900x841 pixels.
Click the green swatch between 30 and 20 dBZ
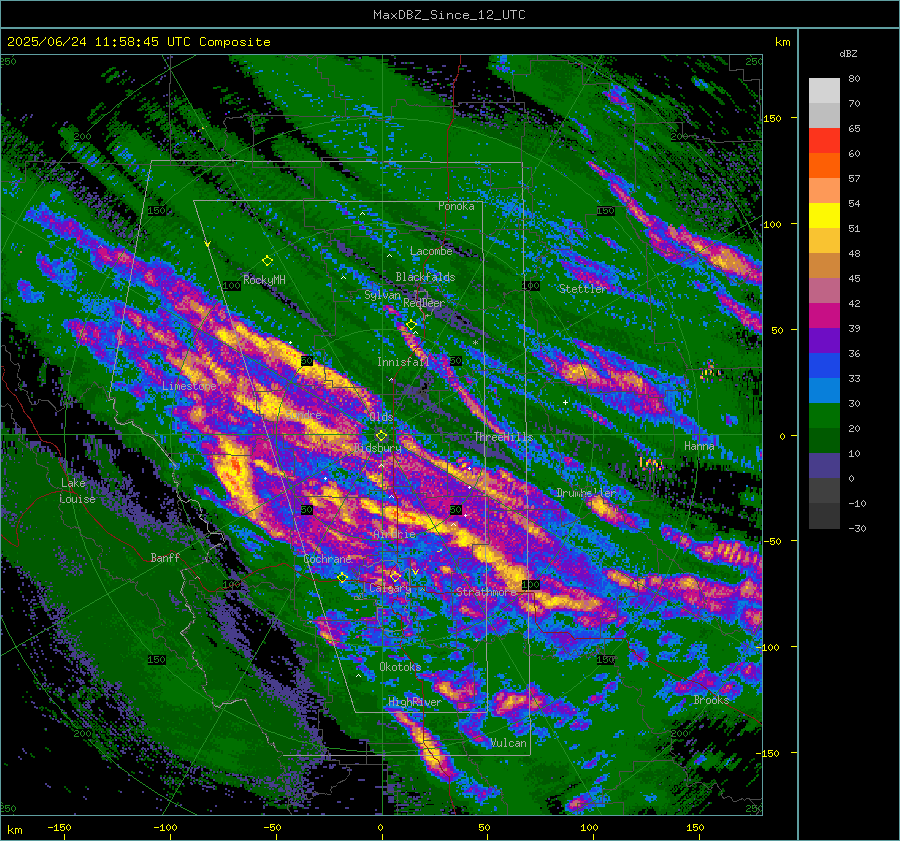pos(824,416)
